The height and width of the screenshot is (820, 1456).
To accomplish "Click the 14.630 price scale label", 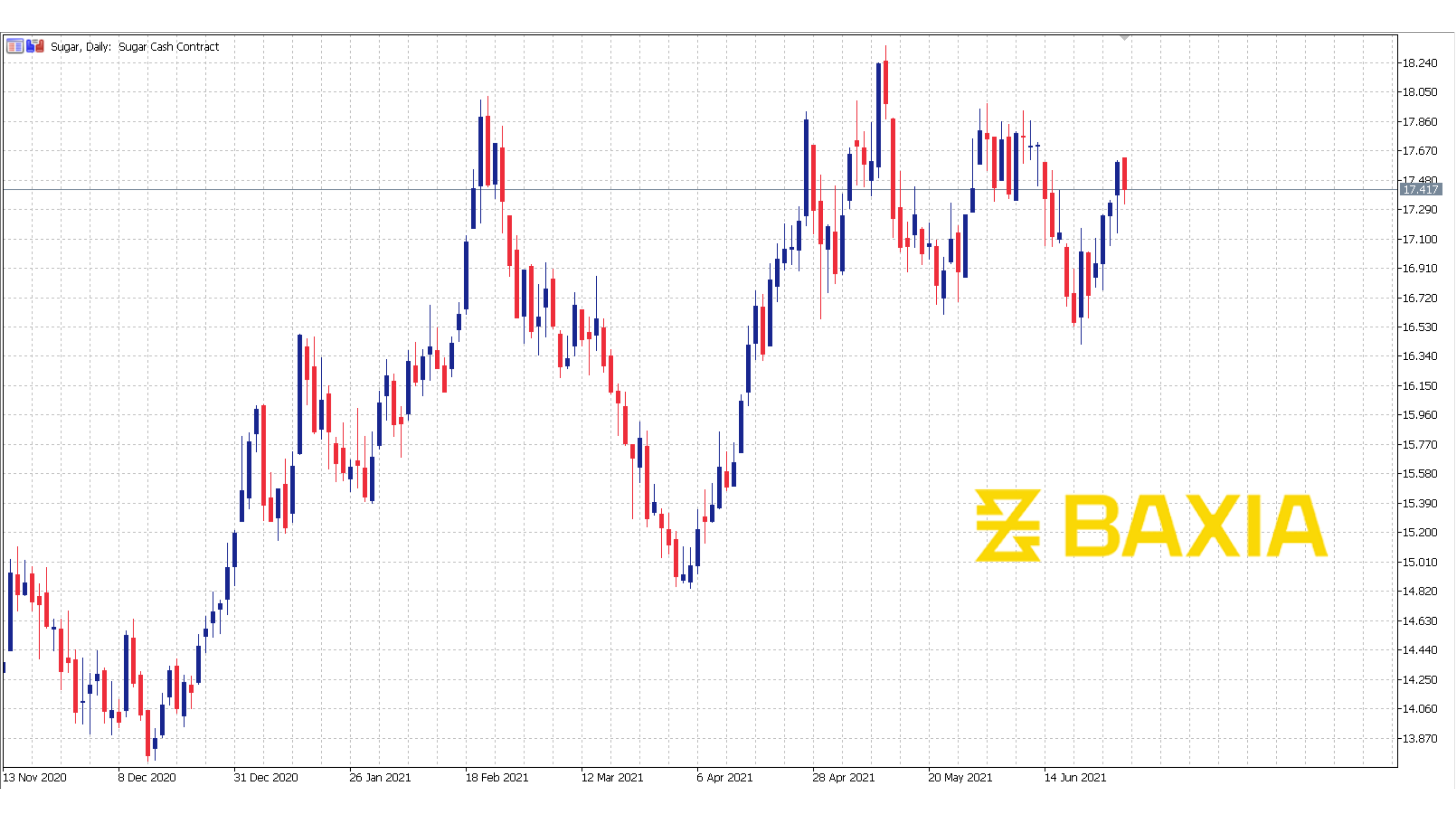I will (x=1420, y=621).
